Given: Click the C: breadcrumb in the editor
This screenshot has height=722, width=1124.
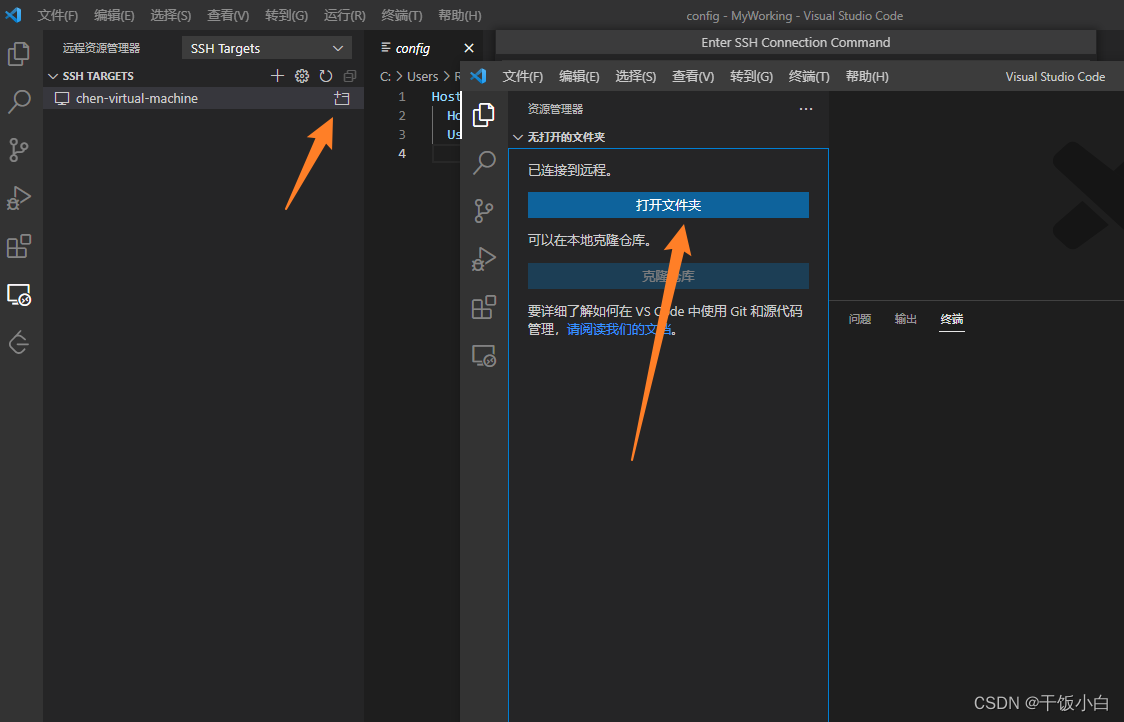Looking at the screenshot, I should pos(386,76).
